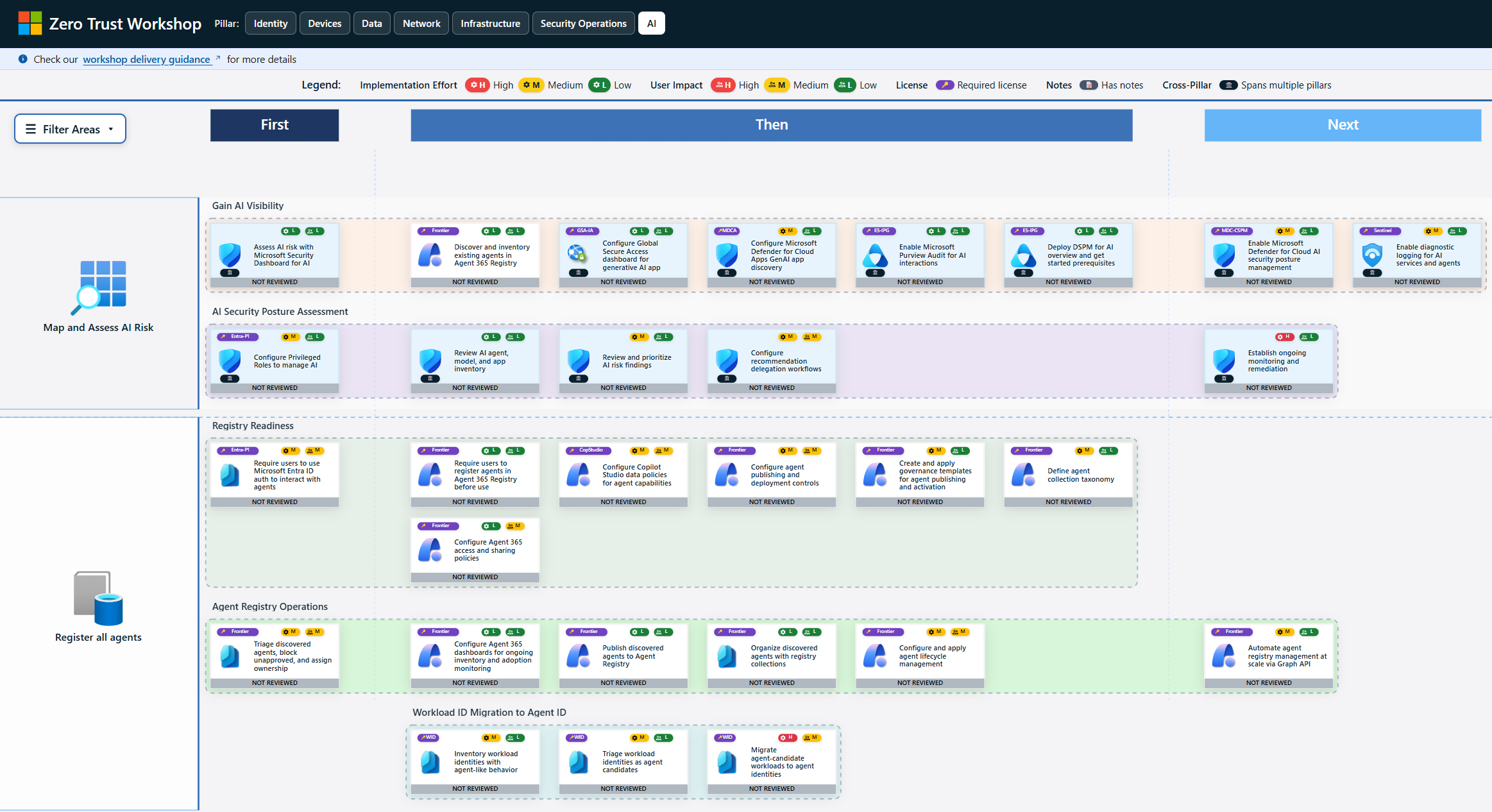The image size is (1492, 812).
Task: Click Purview icon on Enable Purview Audit card
Action: click(875, 256)
